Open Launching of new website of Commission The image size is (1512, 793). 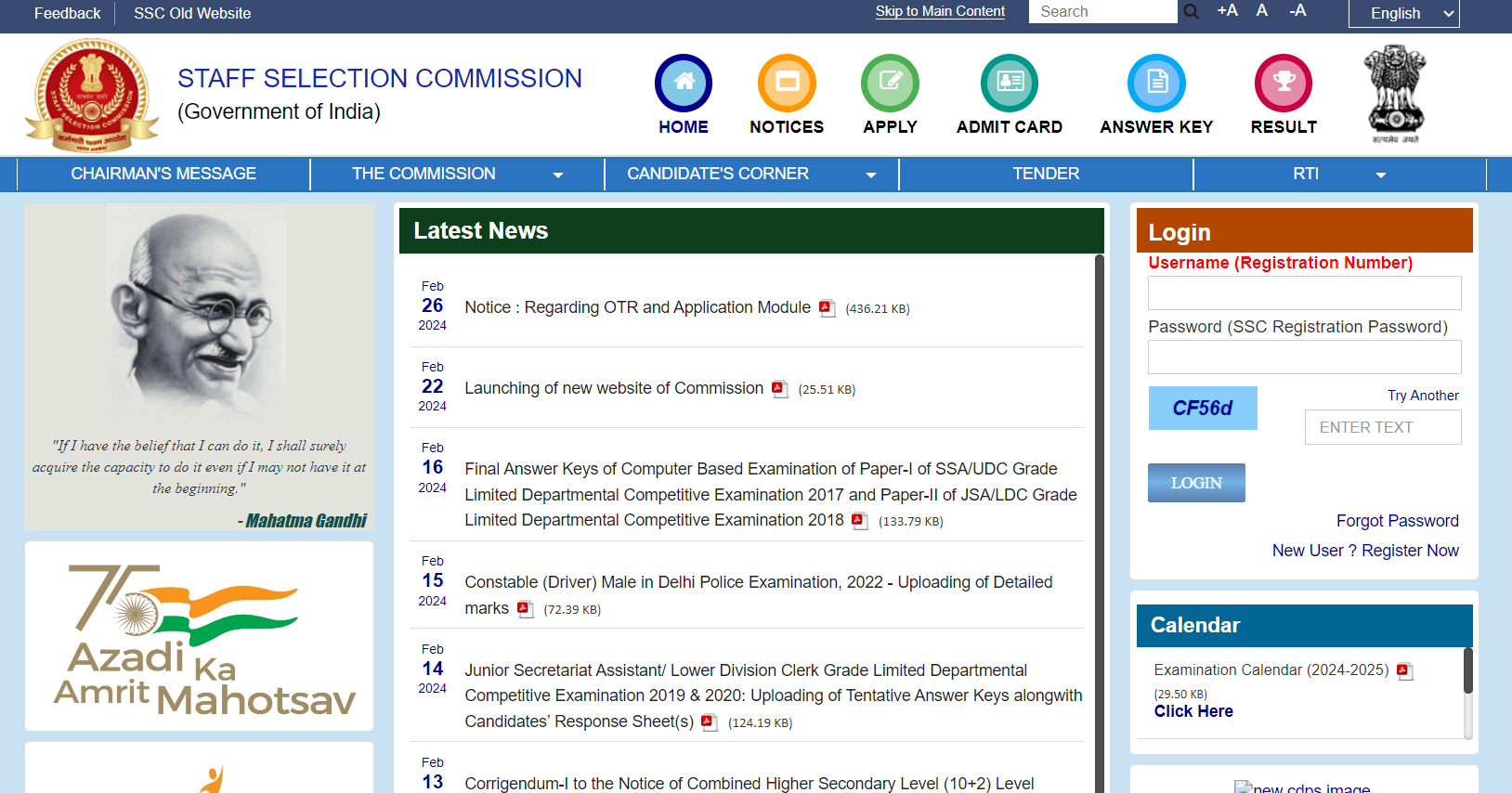click(614, 388)
